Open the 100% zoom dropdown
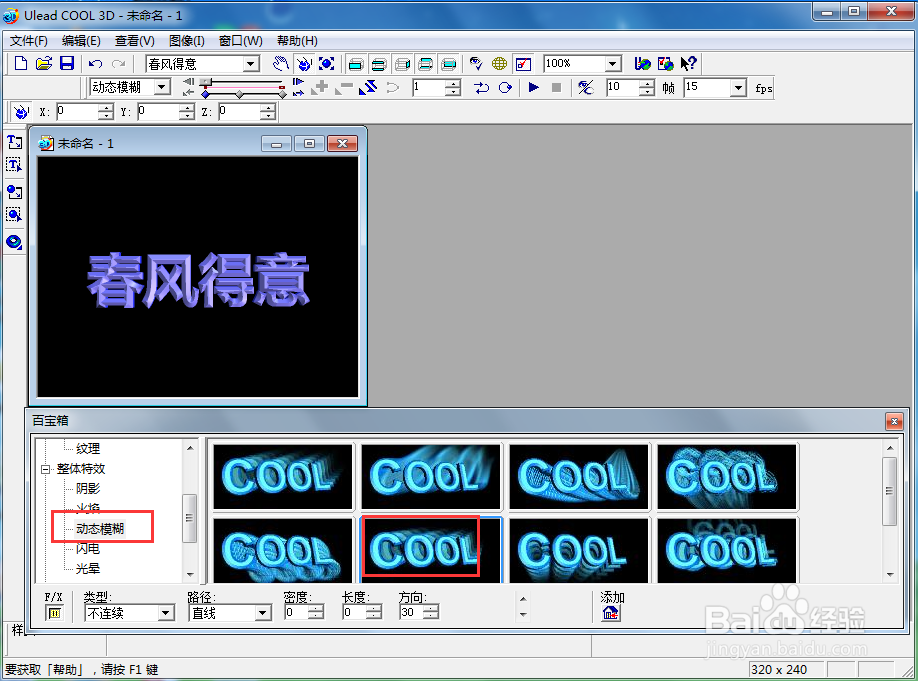 612,63
